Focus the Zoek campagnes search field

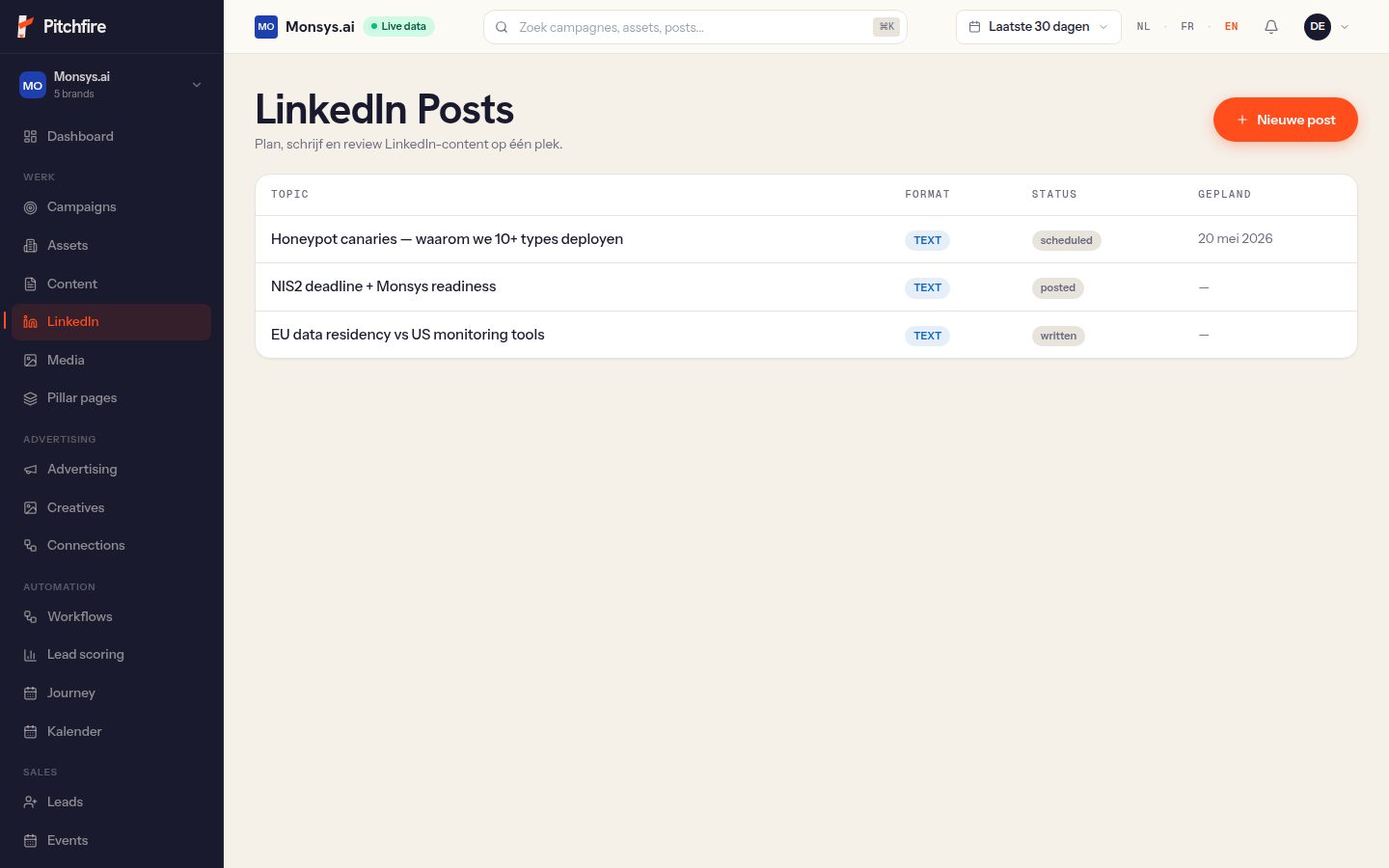click(x=695, y=27)
